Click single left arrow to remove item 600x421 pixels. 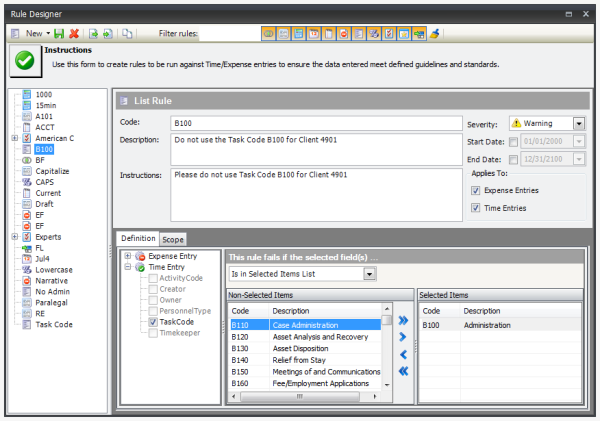point(403,354)
